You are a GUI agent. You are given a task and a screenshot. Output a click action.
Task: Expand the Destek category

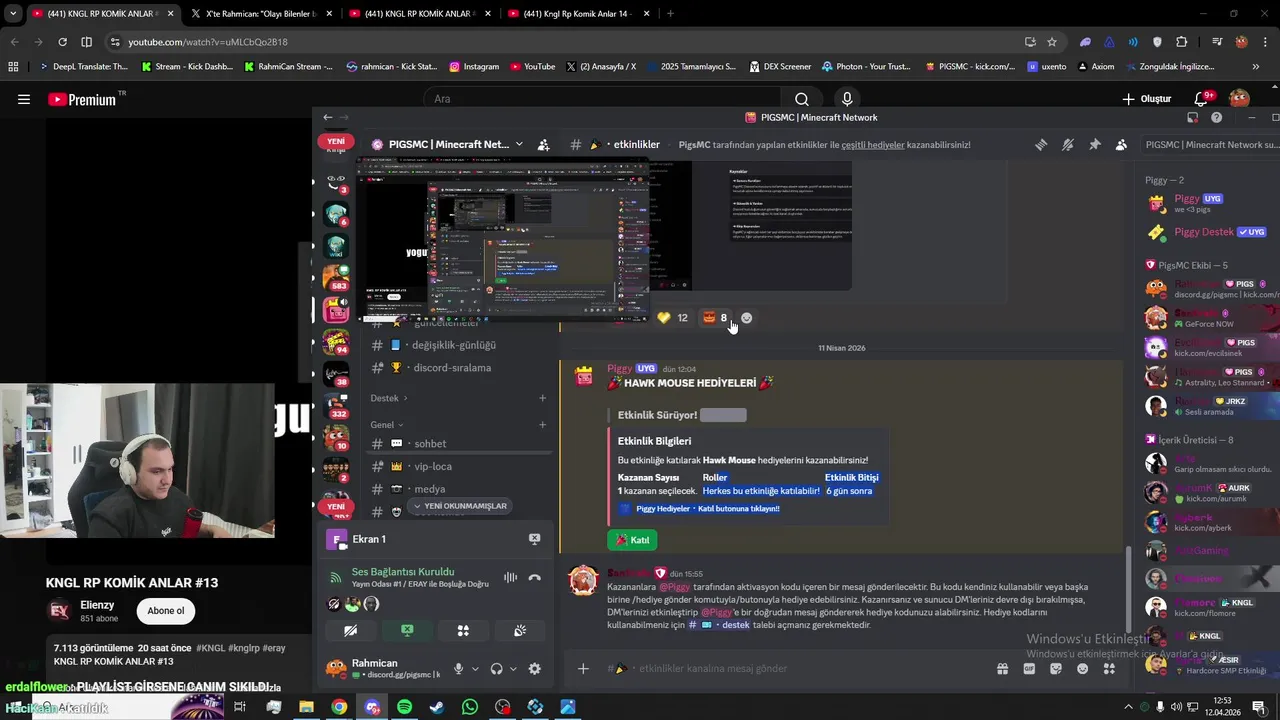[389, 398]
